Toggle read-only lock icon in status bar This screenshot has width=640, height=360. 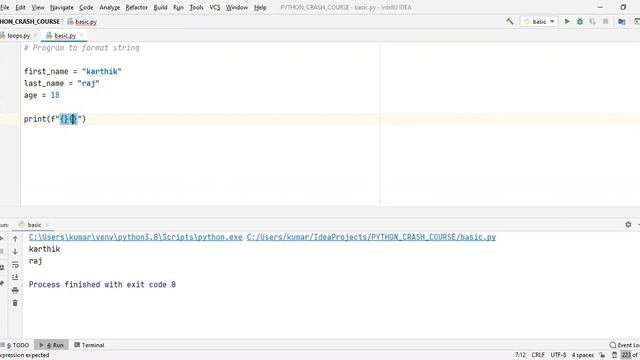(x=602, y=355)
